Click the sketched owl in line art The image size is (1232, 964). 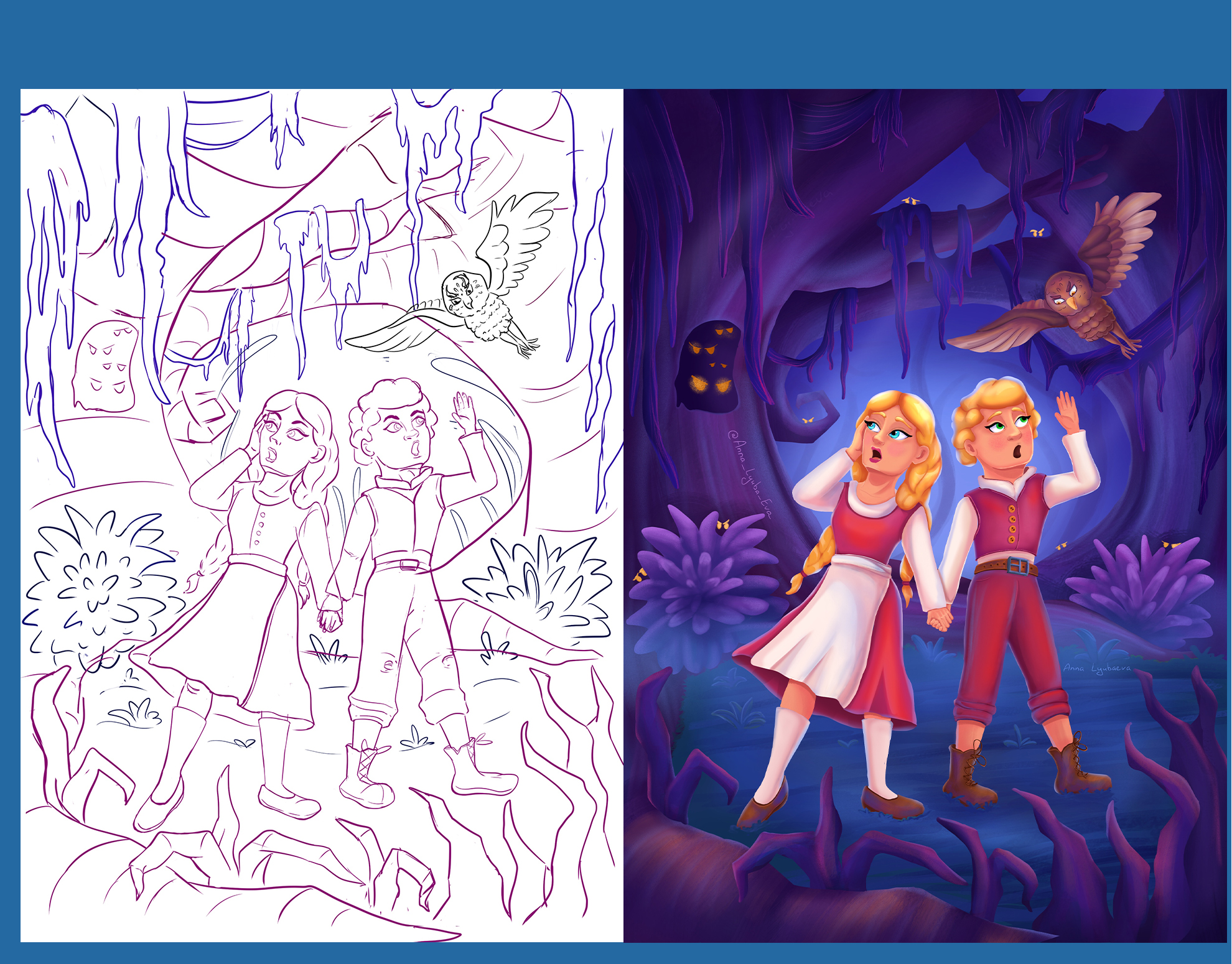click(473, 305)
